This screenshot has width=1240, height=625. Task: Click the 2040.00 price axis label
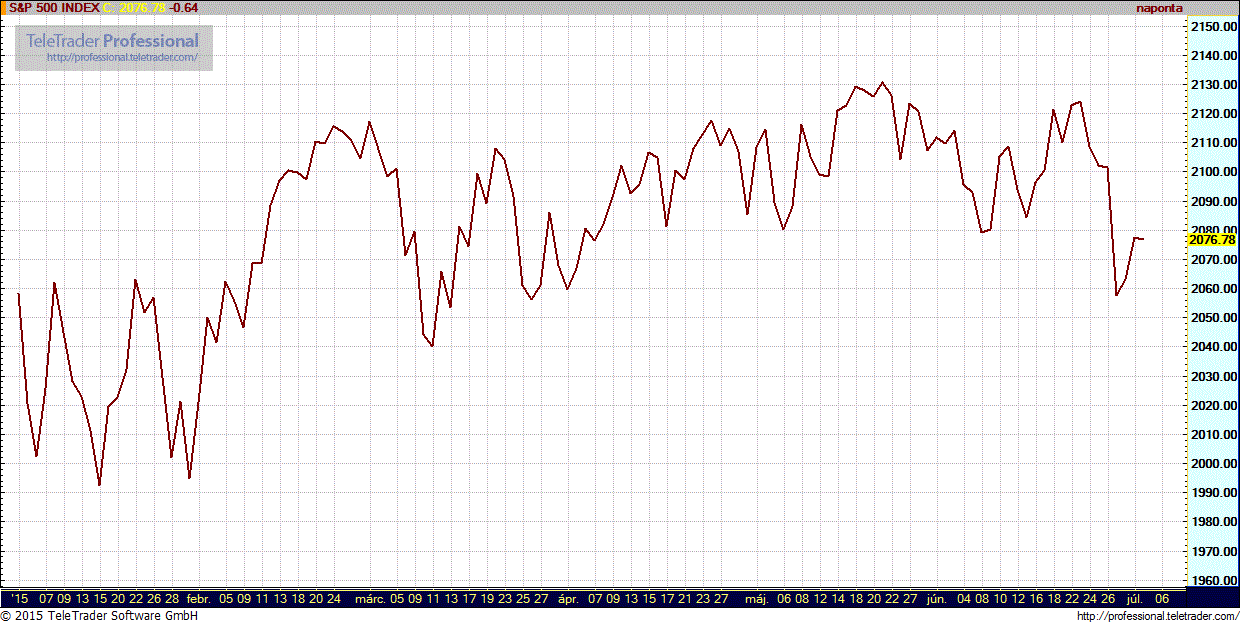coord(1214,347)
